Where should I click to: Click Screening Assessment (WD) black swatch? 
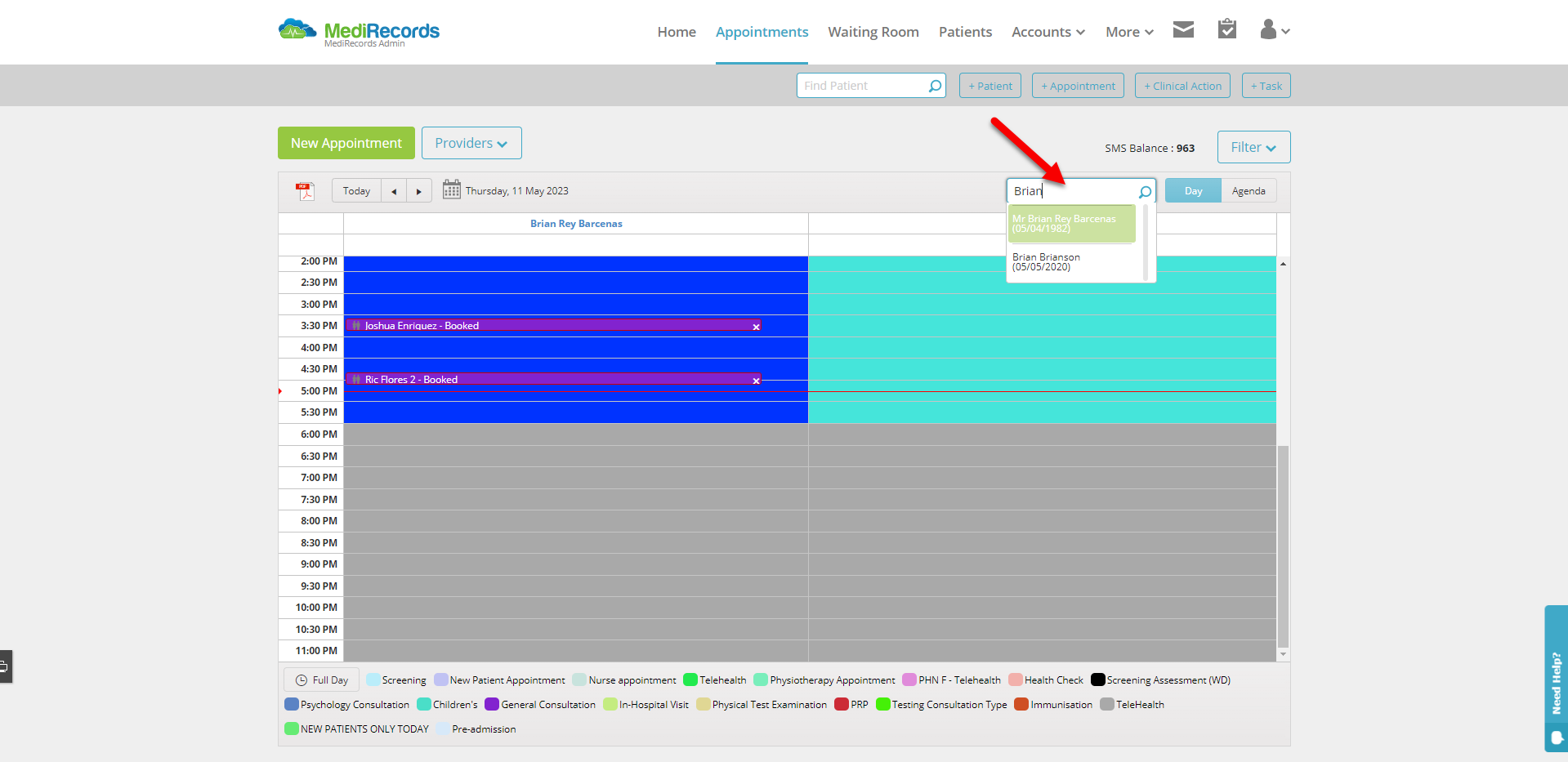tap(1098, 680)
